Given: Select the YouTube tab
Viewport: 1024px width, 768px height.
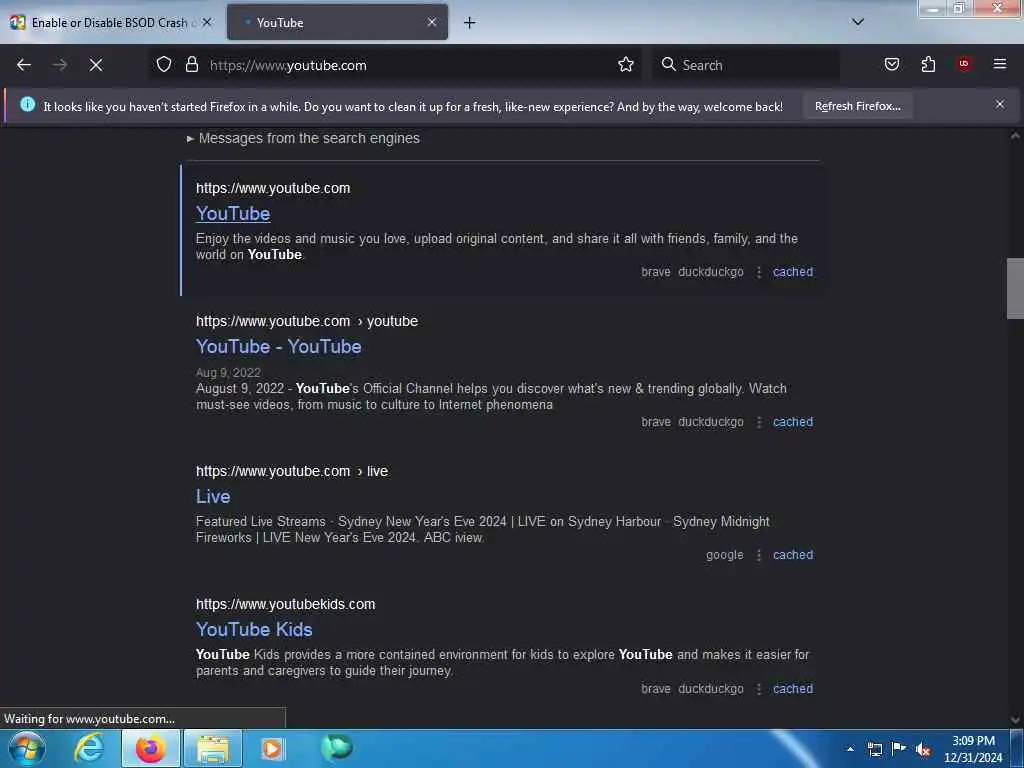Looking at the screenshot, I should (x=337, y=22).
